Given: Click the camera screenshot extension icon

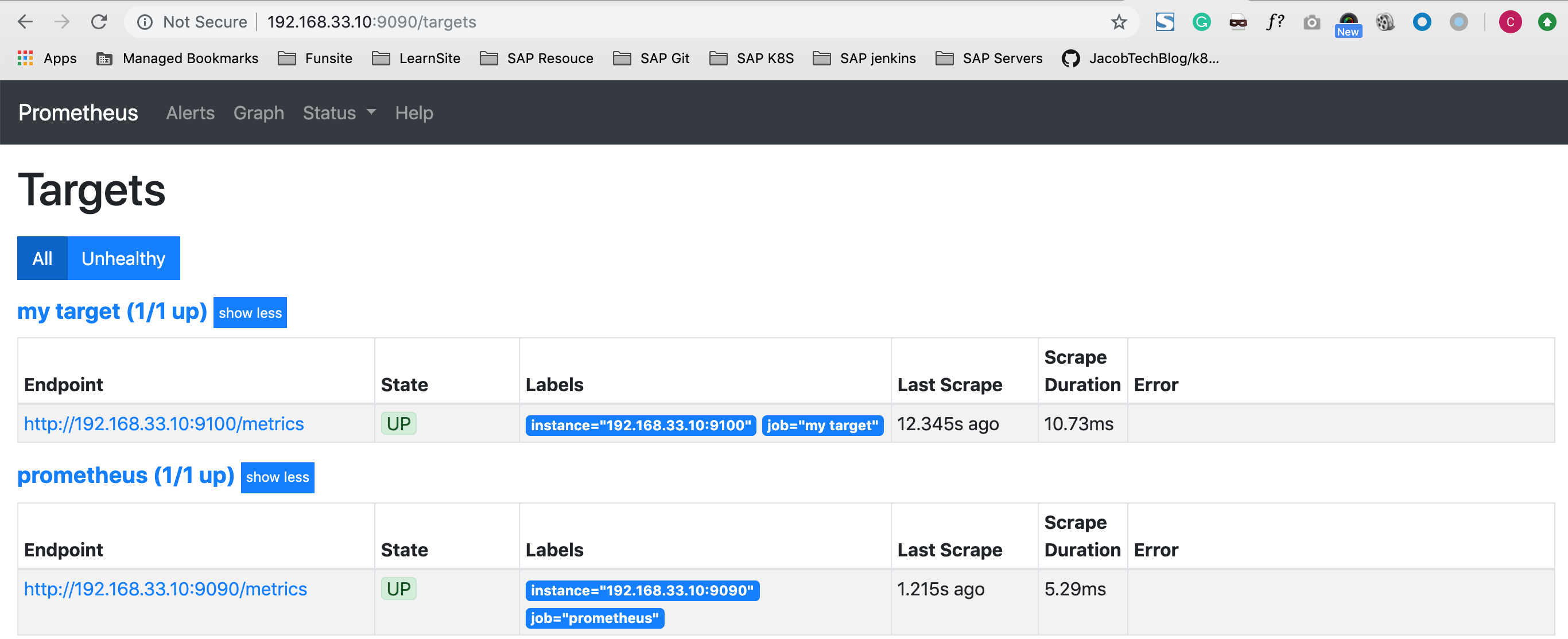Looking at the screenshot, I should 1312,22.
